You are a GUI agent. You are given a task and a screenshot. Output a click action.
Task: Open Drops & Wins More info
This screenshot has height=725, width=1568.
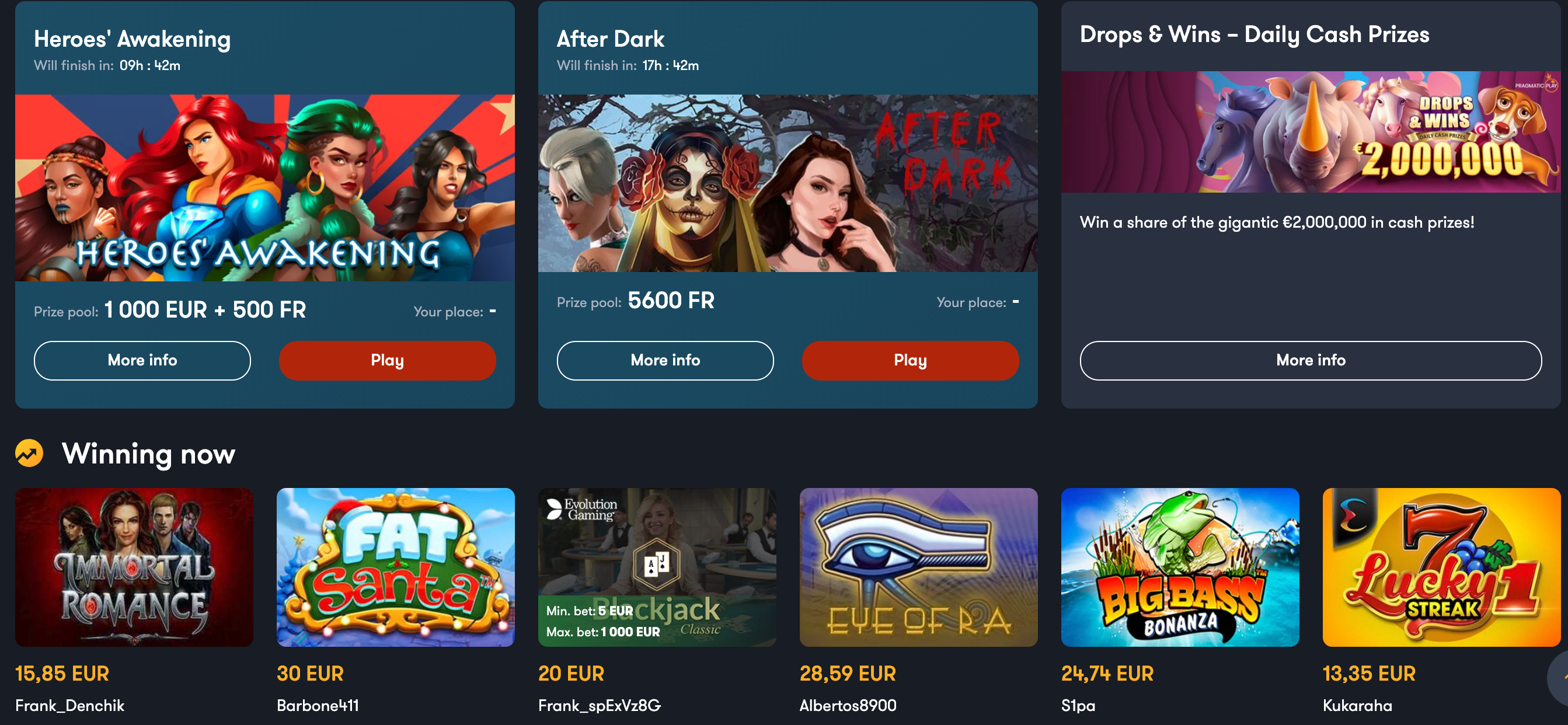point(1311,360)
